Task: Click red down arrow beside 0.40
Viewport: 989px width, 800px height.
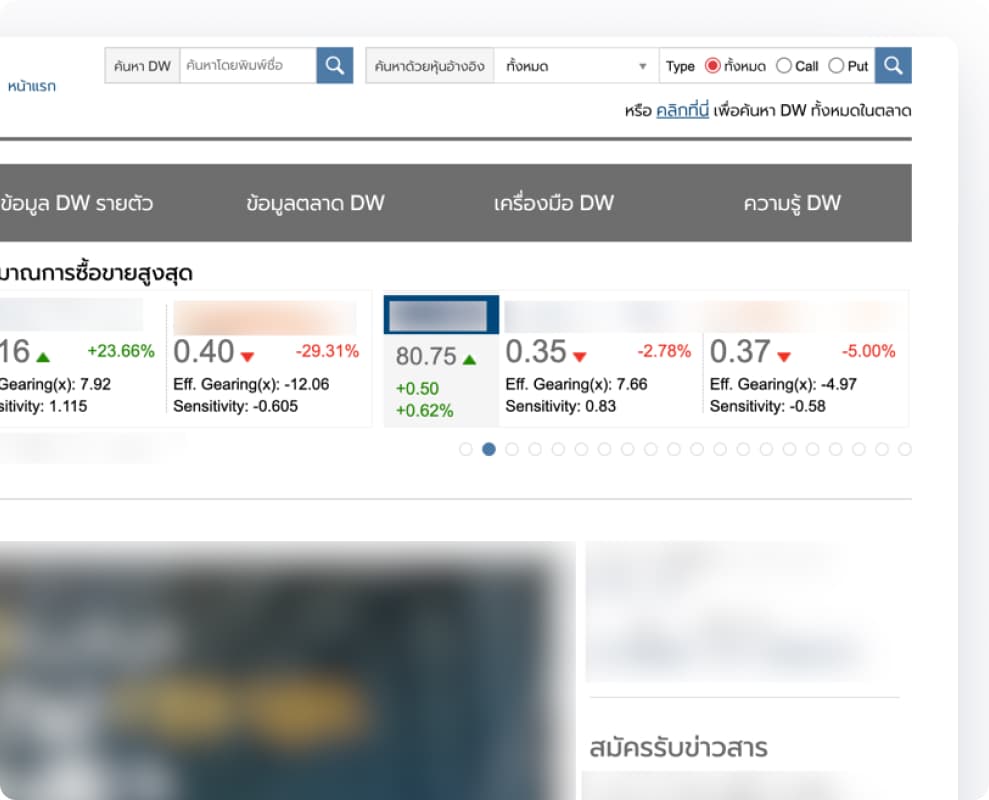Action: pos(247,357)
